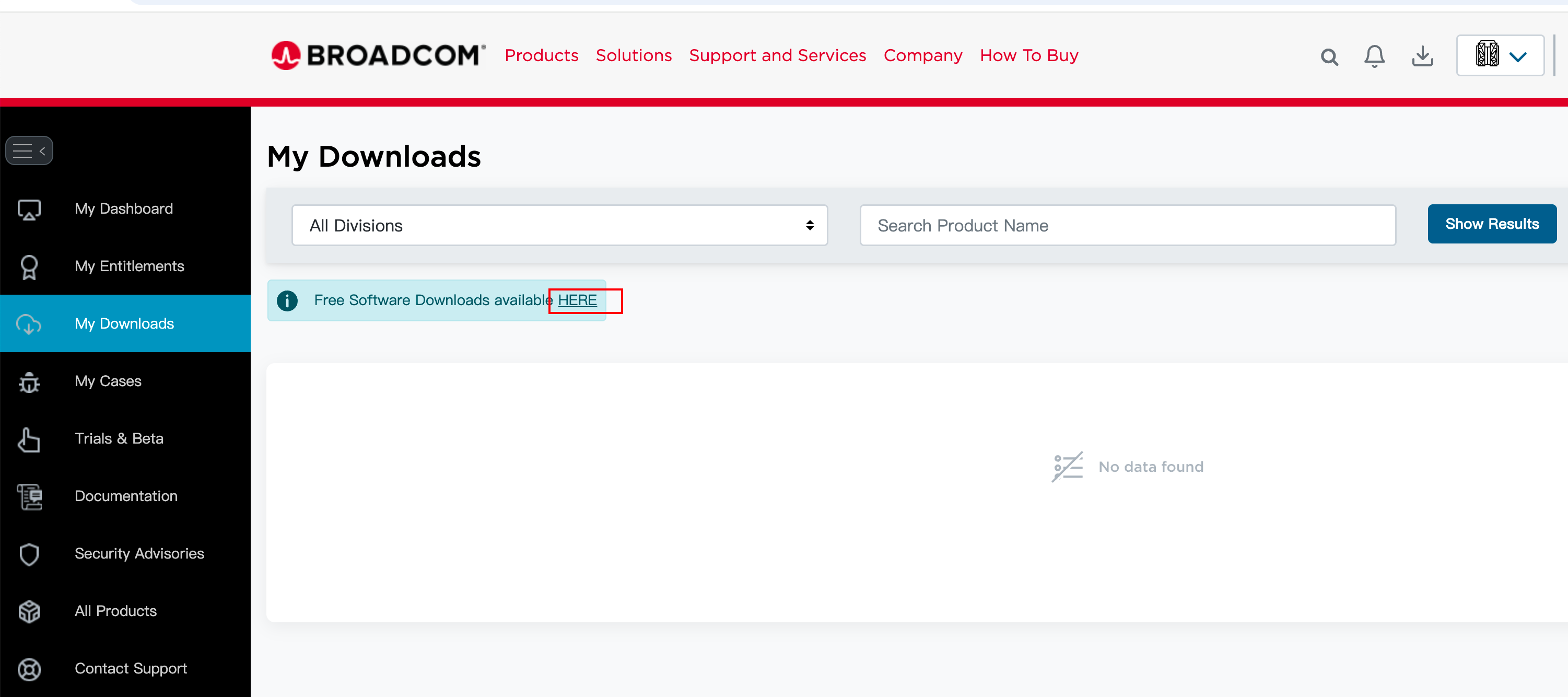The image size is (1568, 697).
Task: Click the Trials & Beta hand icon
Action: point(29,439)
